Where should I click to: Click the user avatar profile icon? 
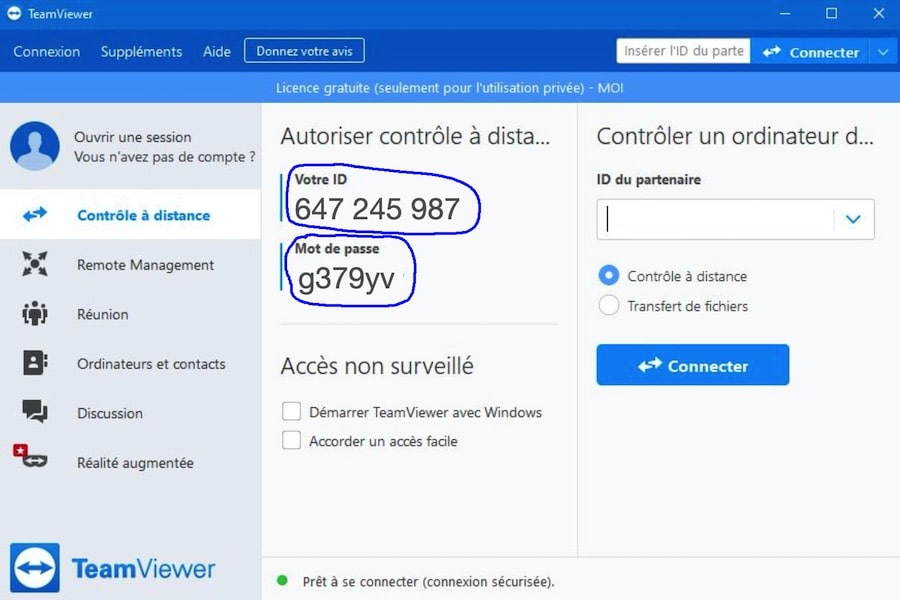click(34, 146)
